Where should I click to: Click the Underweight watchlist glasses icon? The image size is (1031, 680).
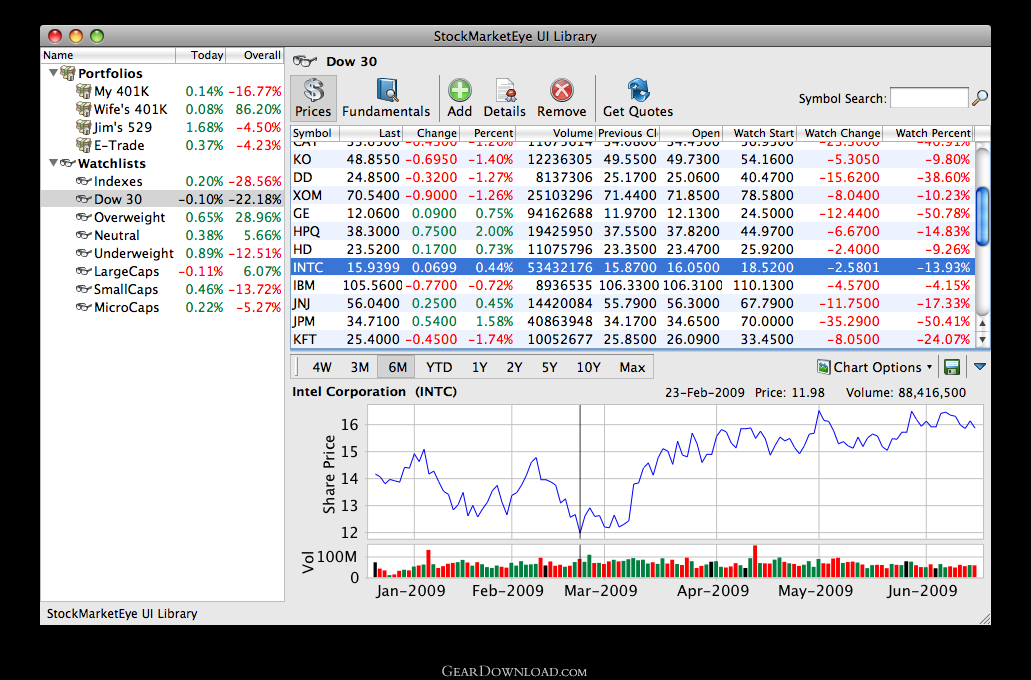point(83,253)
